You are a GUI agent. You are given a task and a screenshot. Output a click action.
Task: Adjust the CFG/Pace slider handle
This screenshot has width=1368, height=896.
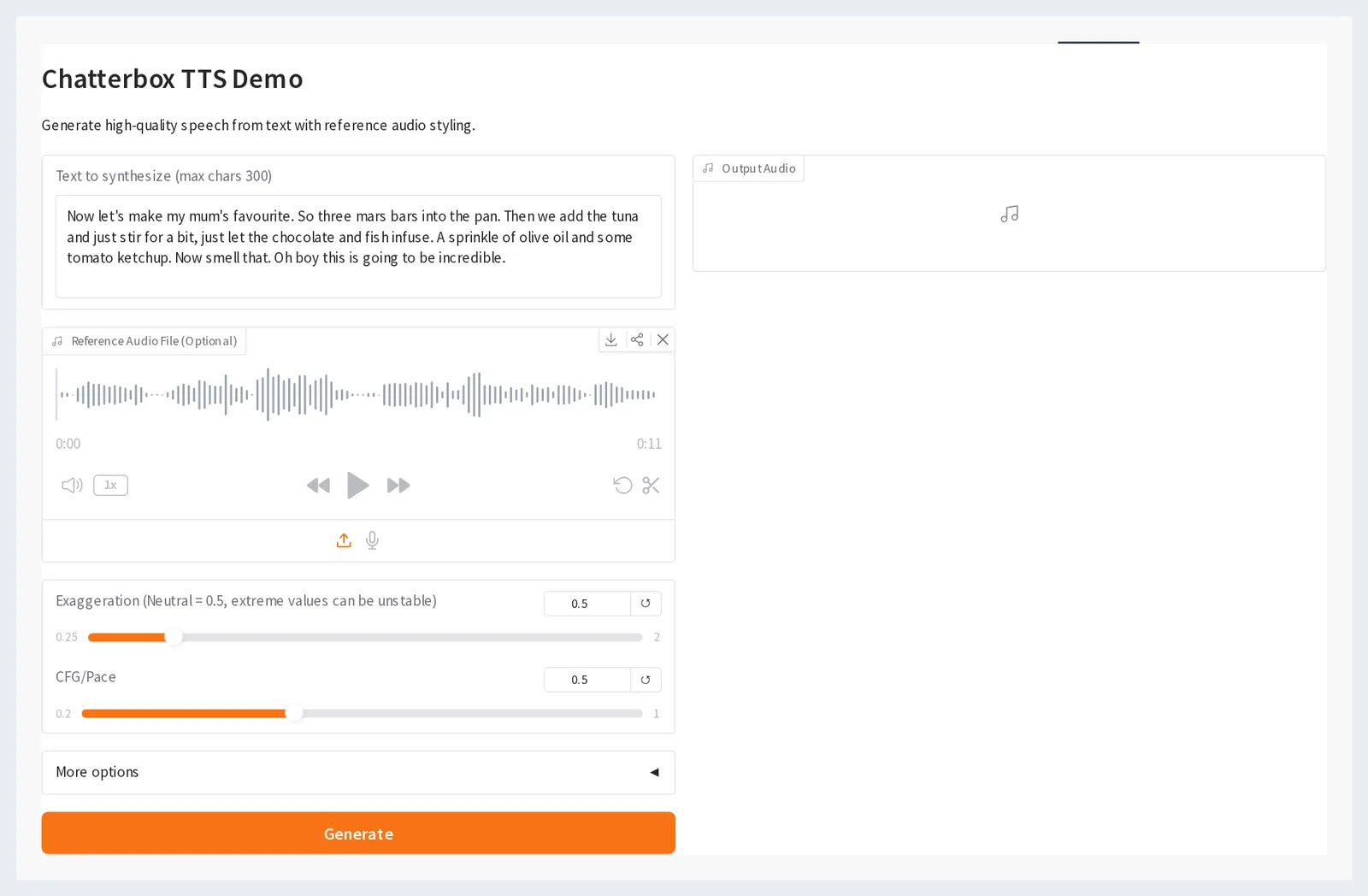294,713
